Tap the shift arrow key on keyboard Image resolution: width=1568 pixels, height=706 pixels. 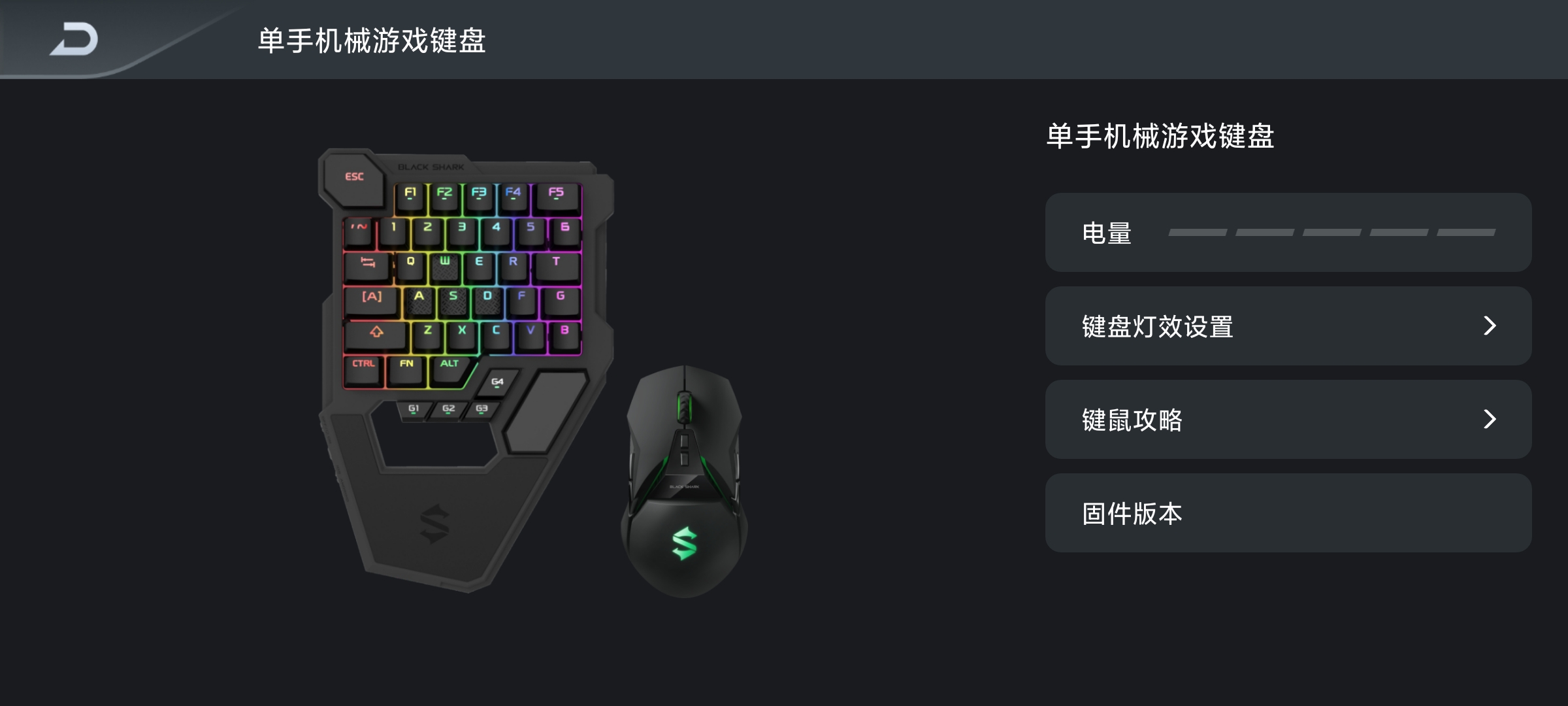point(376,333)
